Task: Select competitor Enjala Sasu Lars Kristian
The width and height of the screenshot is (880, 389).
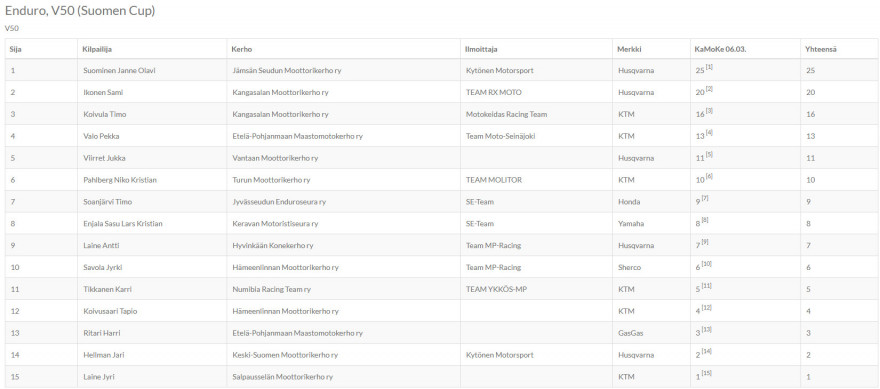Action: pos(123,224)
